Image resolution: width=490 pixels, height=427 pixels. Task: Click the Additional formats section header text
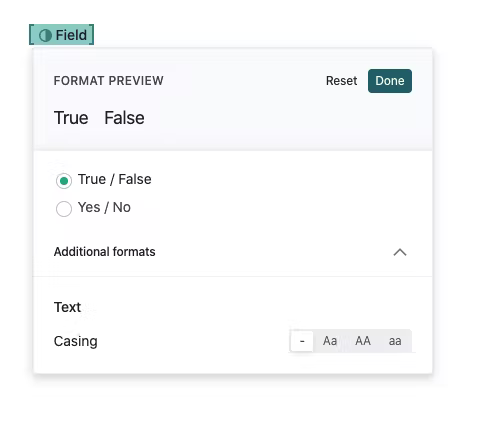[x=105, y=252]
